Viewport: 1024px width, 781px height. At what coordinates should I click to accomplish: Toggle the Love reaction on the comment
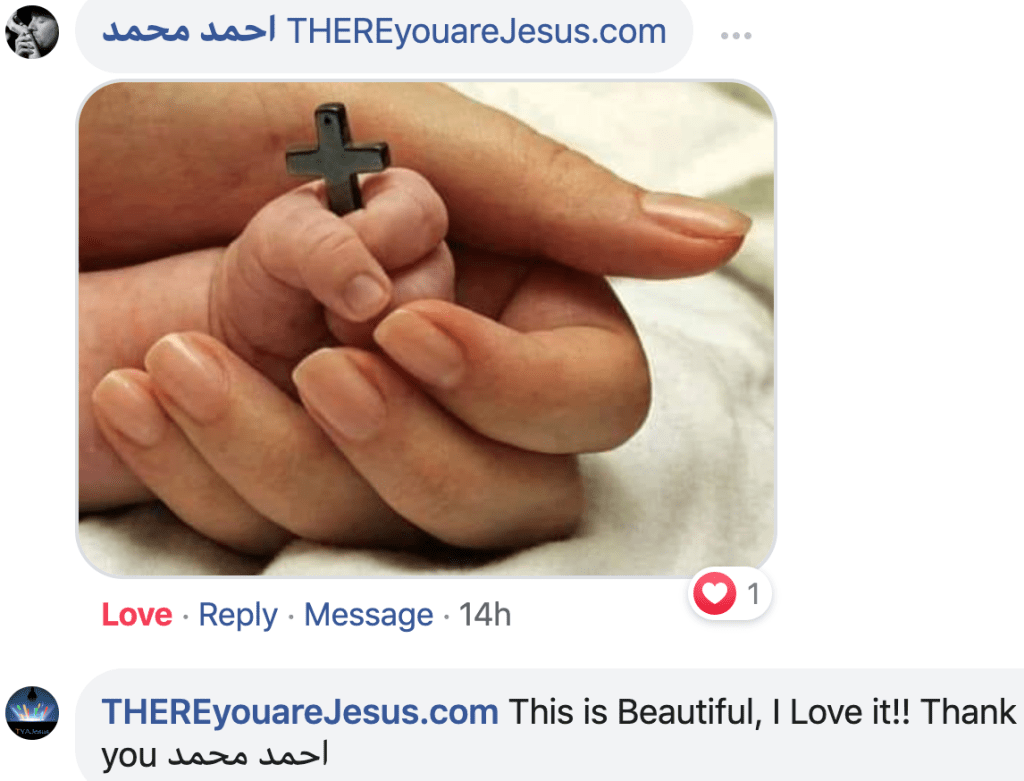click(136, 615)
